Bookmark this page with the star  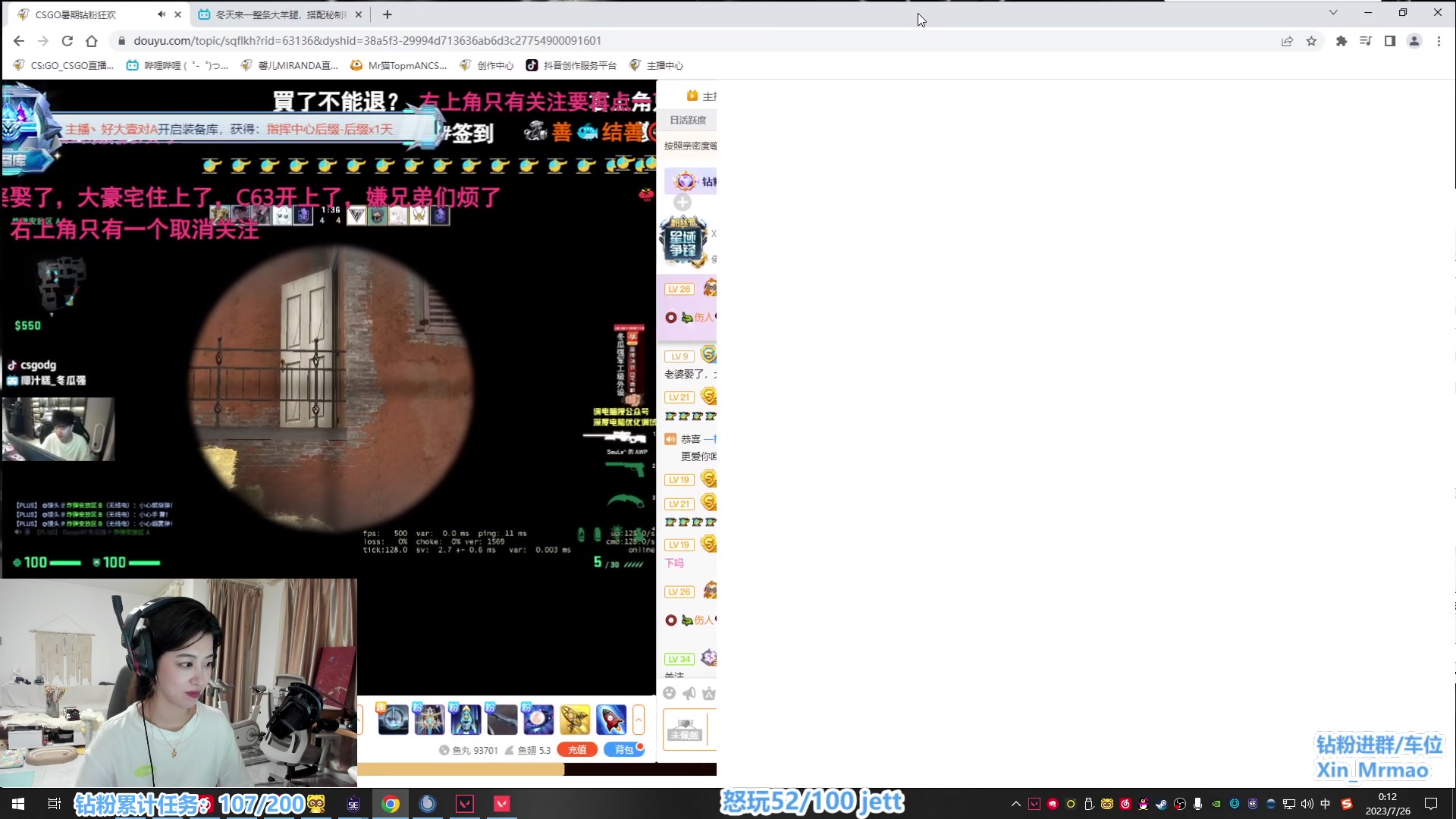coord(1311,41)
